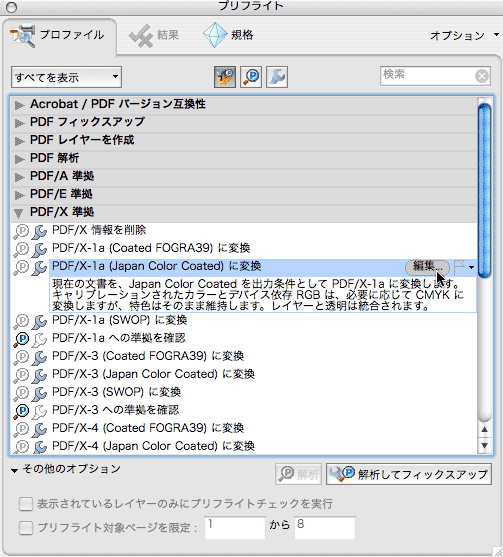
Task: Click check icon of PDF/X-1a (Japan Color Coated)
Action: [21, 267]
